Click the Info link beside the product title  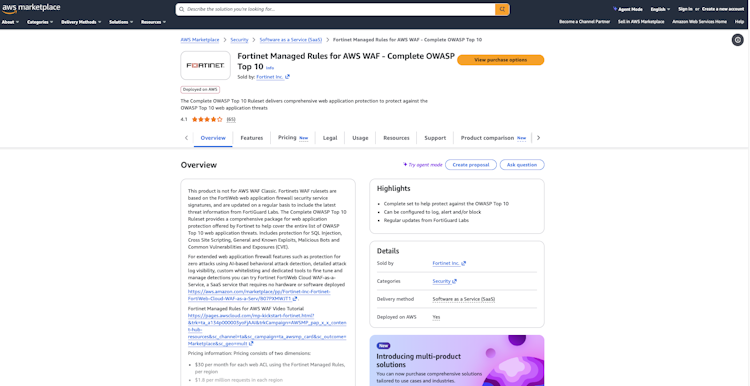point(270,68)
